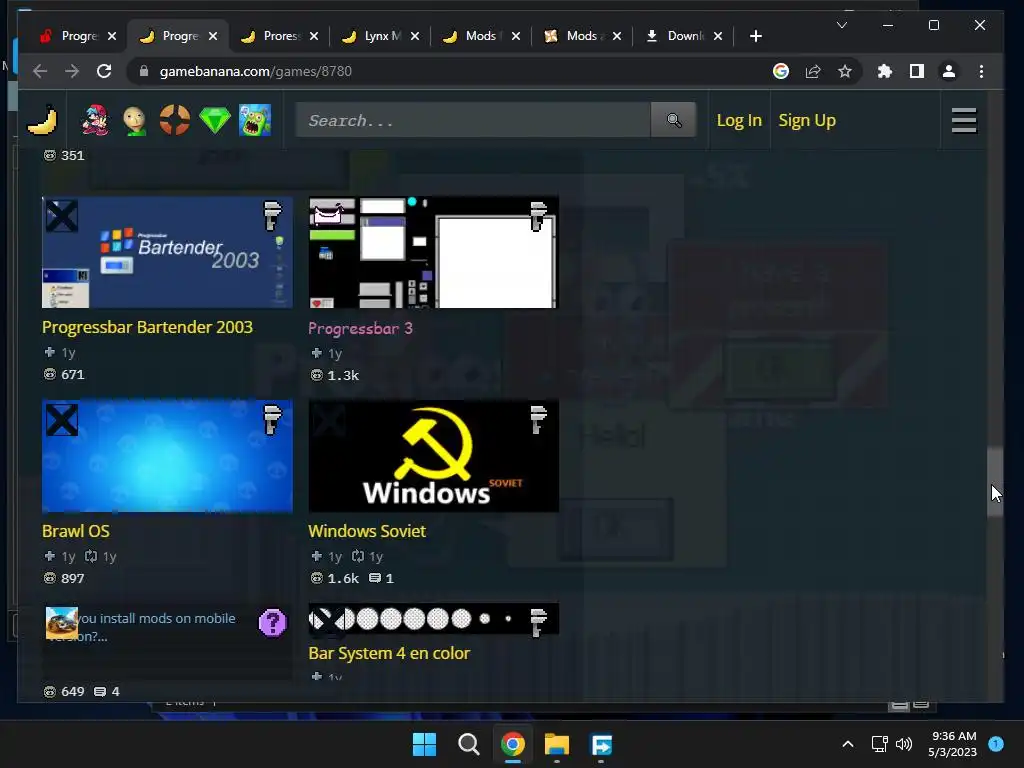The width and height of the screenshot is (1024, 768).
Task: Close the Lynx M tab
Action: pos(415,36)
